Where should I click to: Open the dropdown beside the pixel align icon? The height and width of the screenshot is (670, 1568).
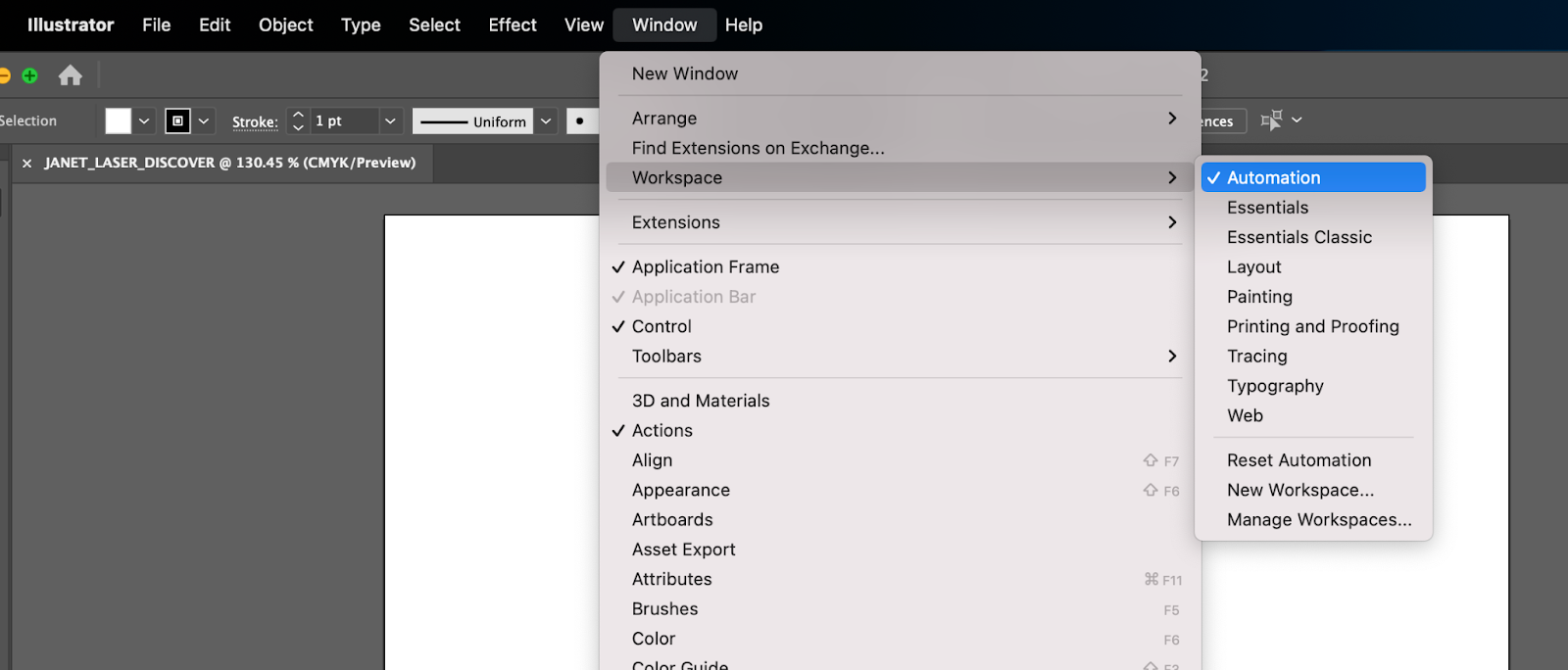pos(1297,120)
